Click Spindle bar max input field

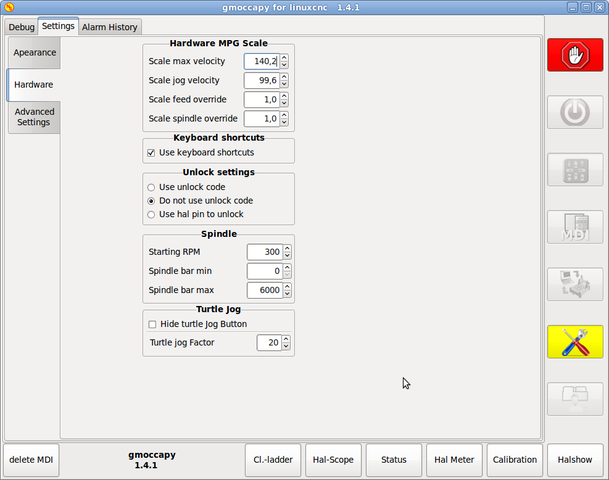click(x=265, y=290)
